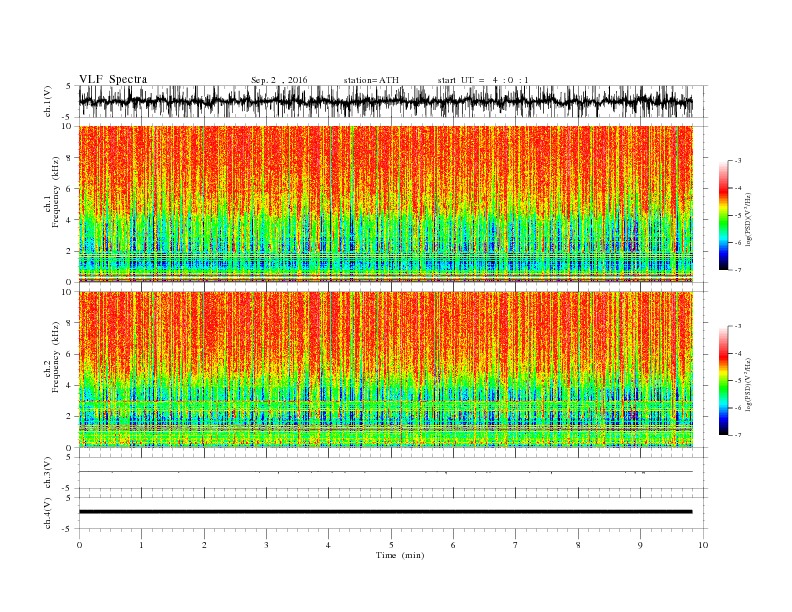Click the ch.1 voltage waveform trace

385,102
